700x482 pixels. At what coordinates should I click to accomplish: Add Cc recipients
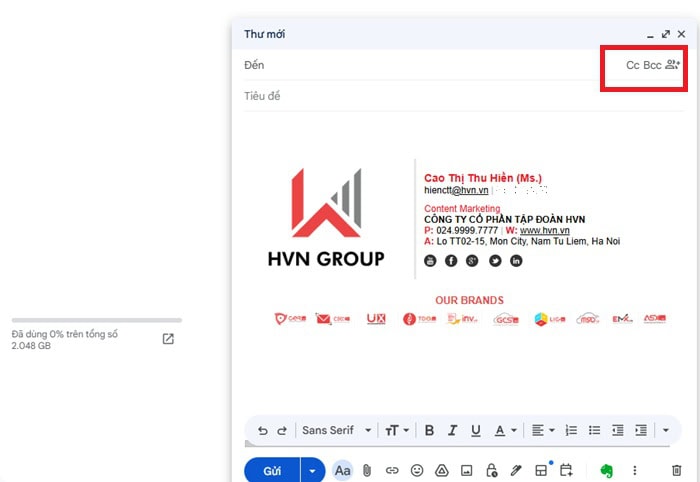pyautogui.click(x=633, y=65)
